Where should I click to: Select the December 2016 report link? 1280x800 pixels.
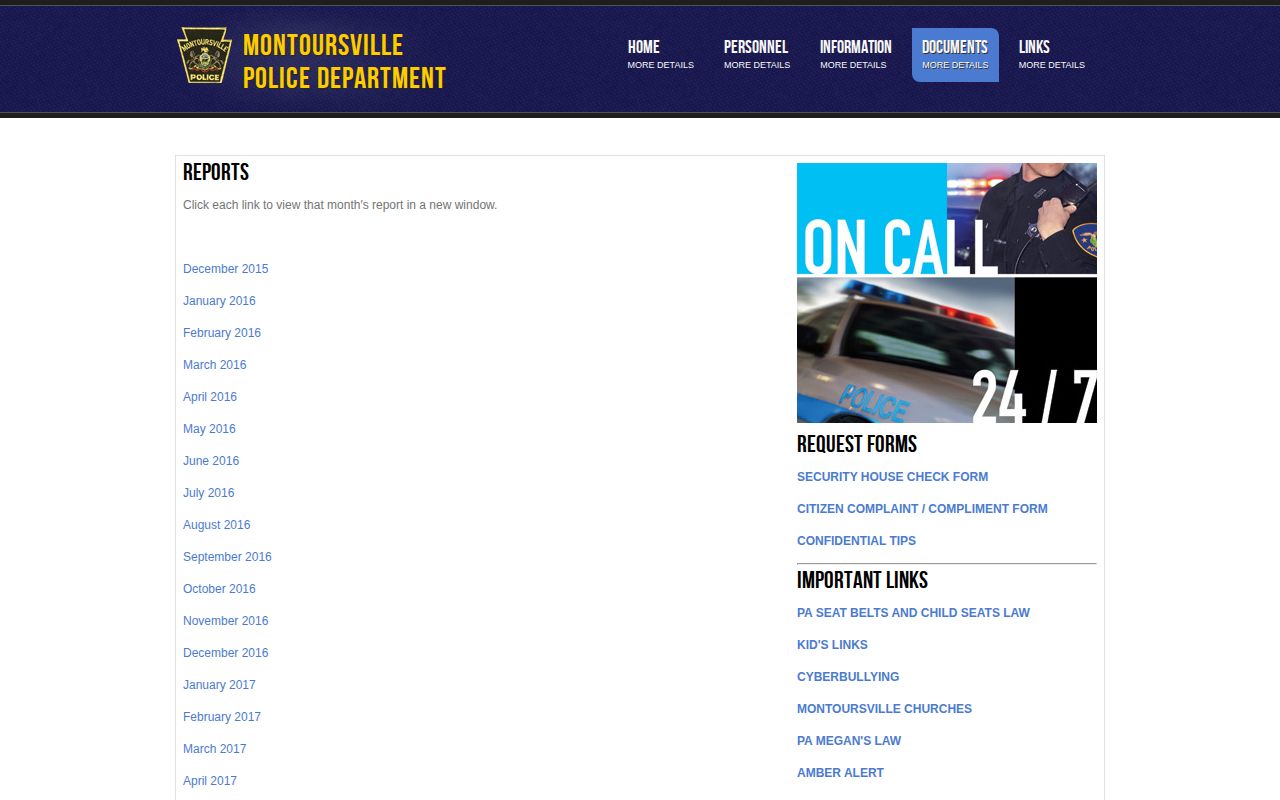(226, 653)
